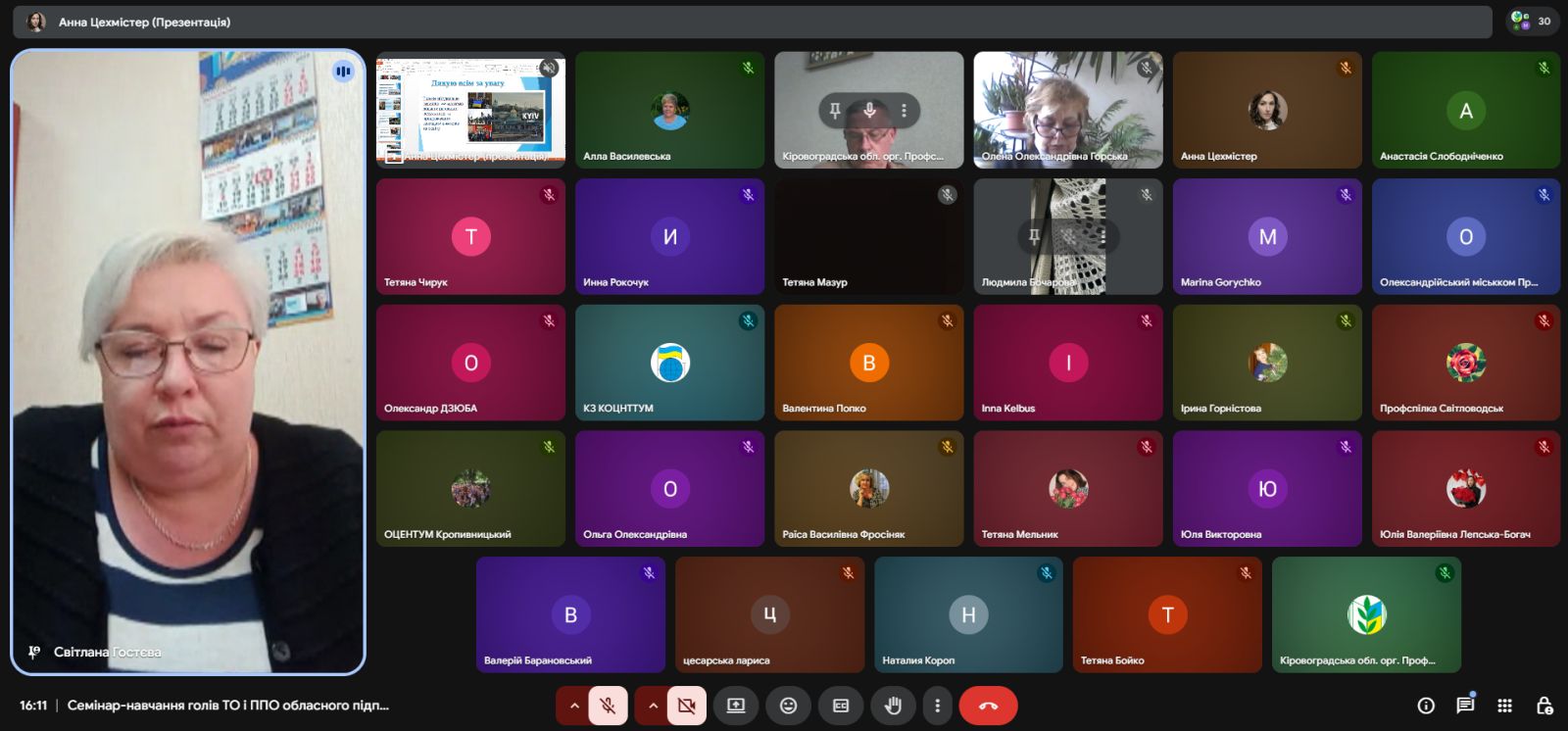Raise your hand
The image size is (1568, 731).
893,706
